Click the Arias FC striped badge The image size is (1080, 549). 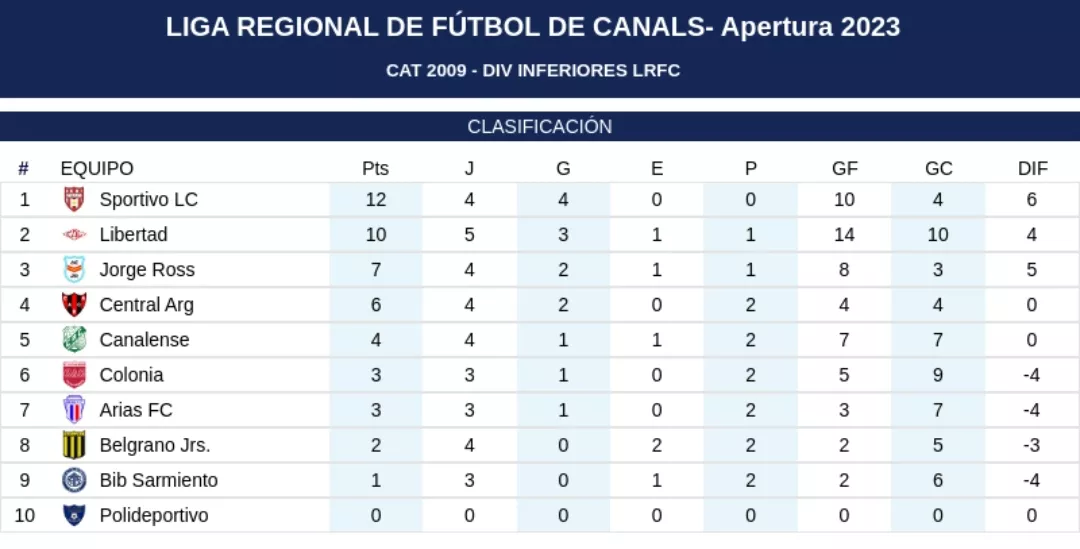(74, 410)
